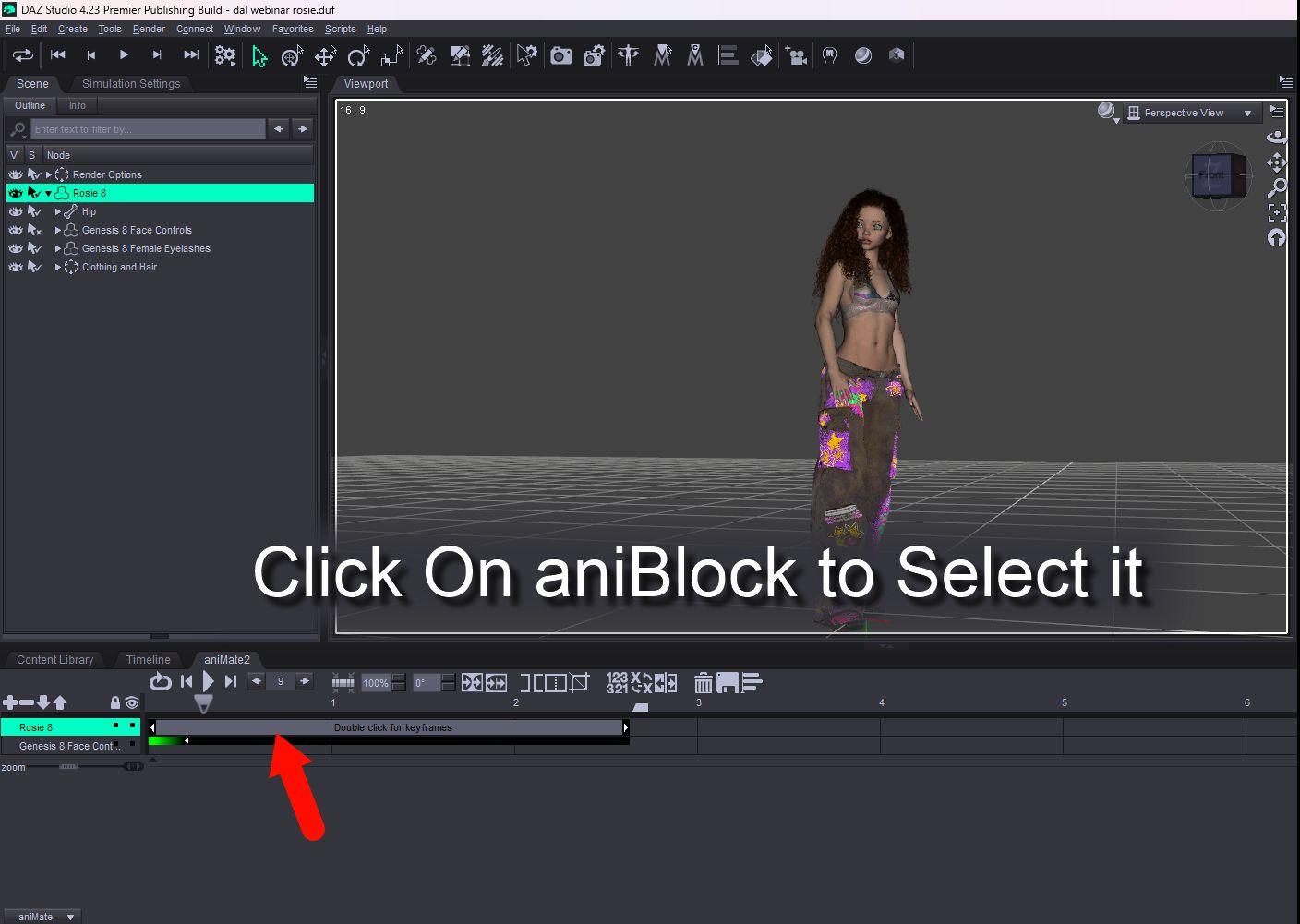
Task: Activate the Universal tool in toolbar
Action: coord(292,56)
